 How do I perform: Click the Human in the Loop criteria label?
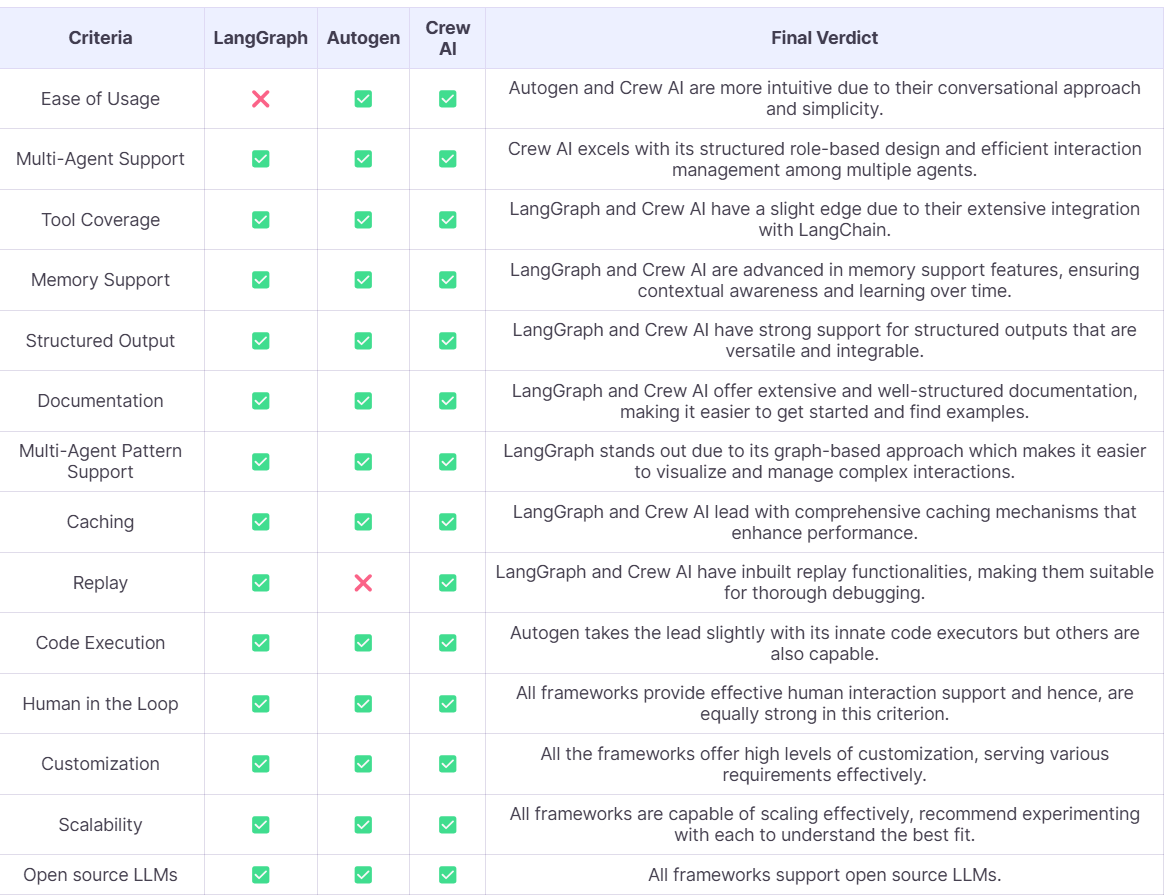coord(100,704)
